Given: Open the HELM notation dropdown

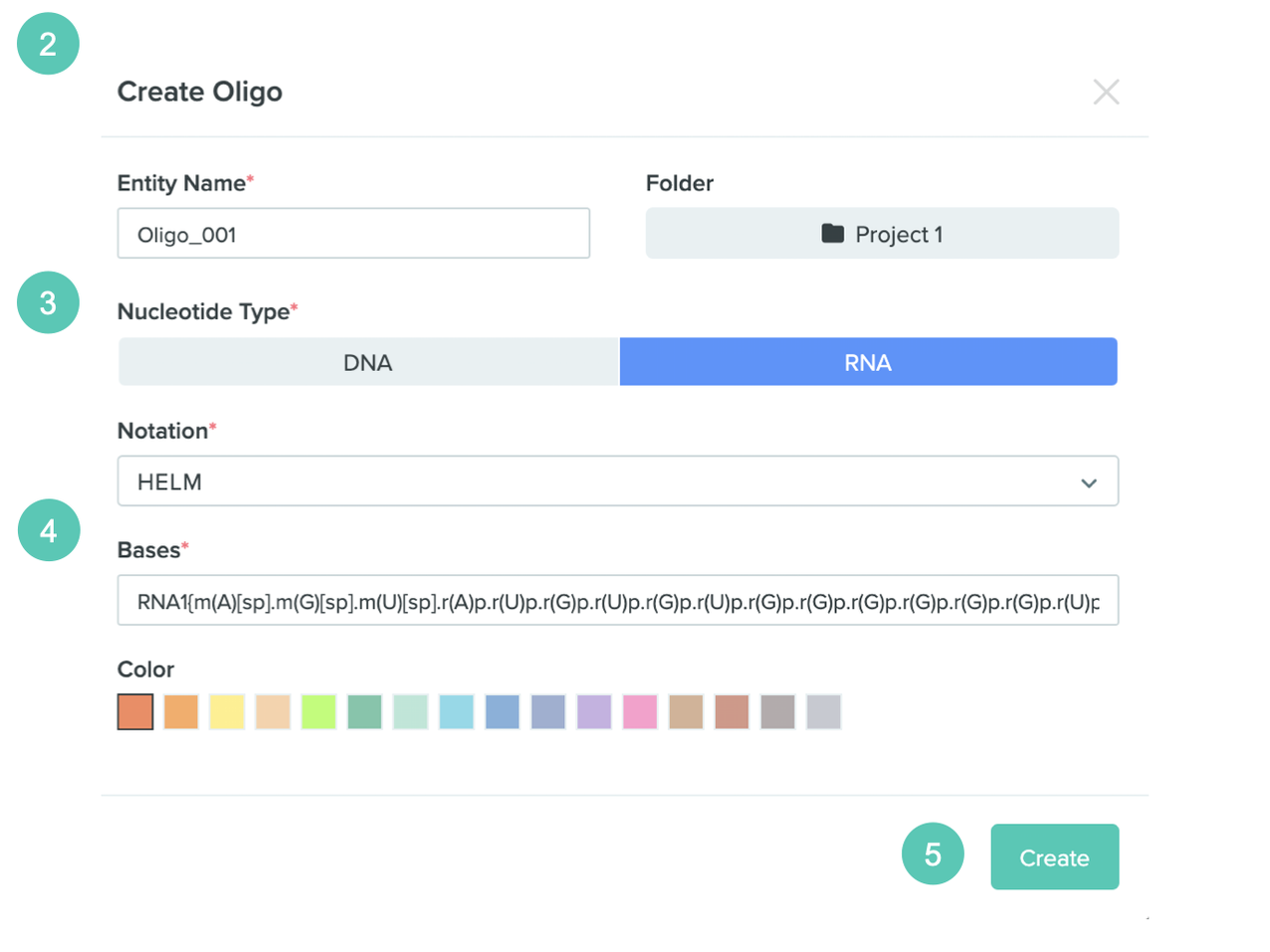Looking at the screenshot, I should point(618,481).
